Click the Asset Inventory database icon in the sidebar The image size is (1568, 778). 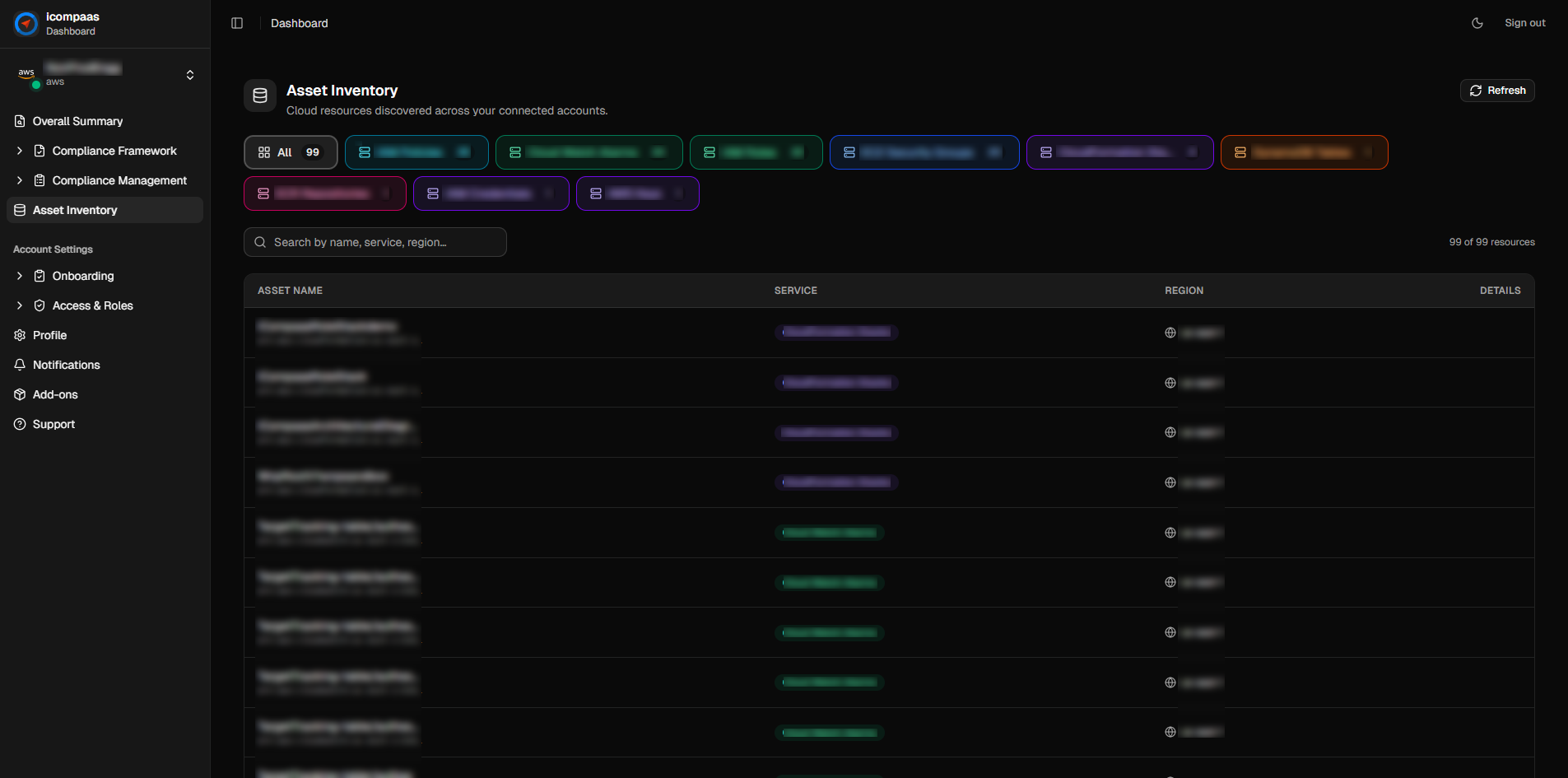[20, 210]
